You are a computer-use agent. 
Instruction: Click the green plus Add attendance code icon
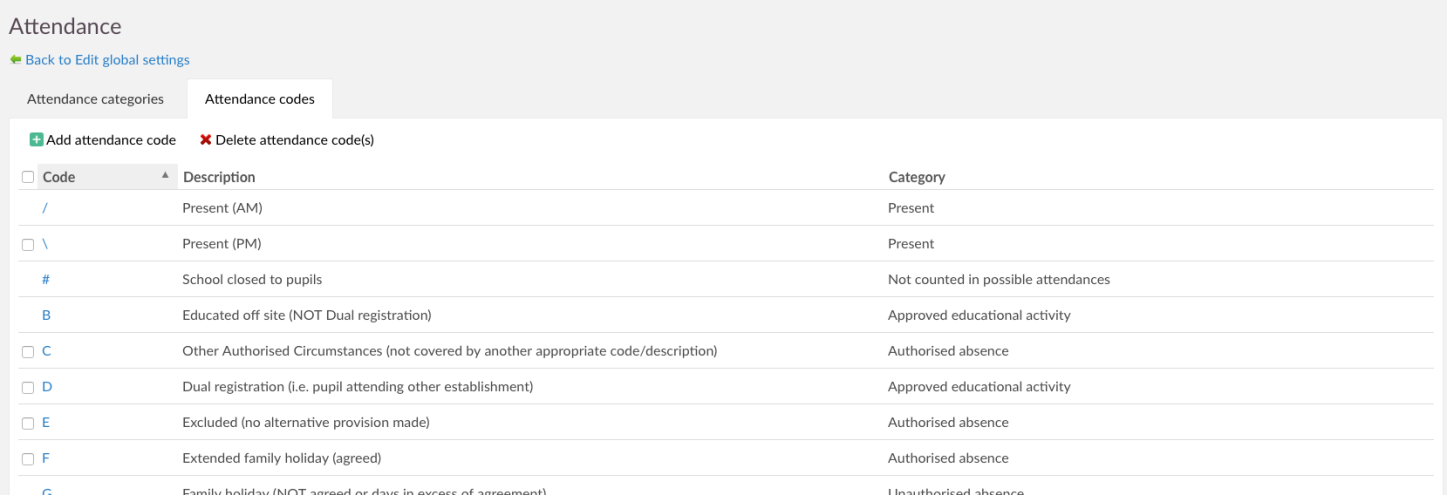click(x=36, y=141)
